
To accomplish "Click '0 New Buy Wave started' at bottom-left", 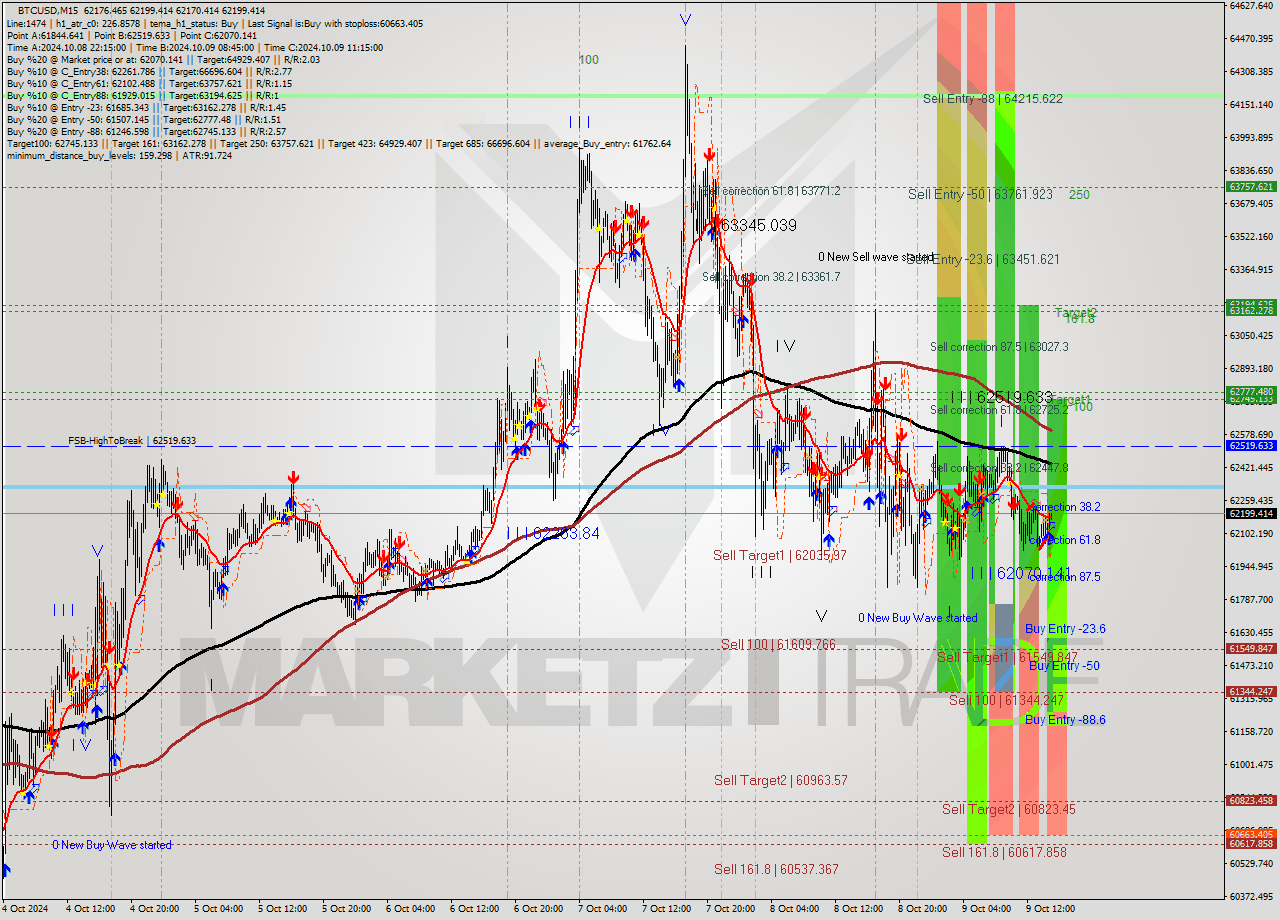I will 112,845.
